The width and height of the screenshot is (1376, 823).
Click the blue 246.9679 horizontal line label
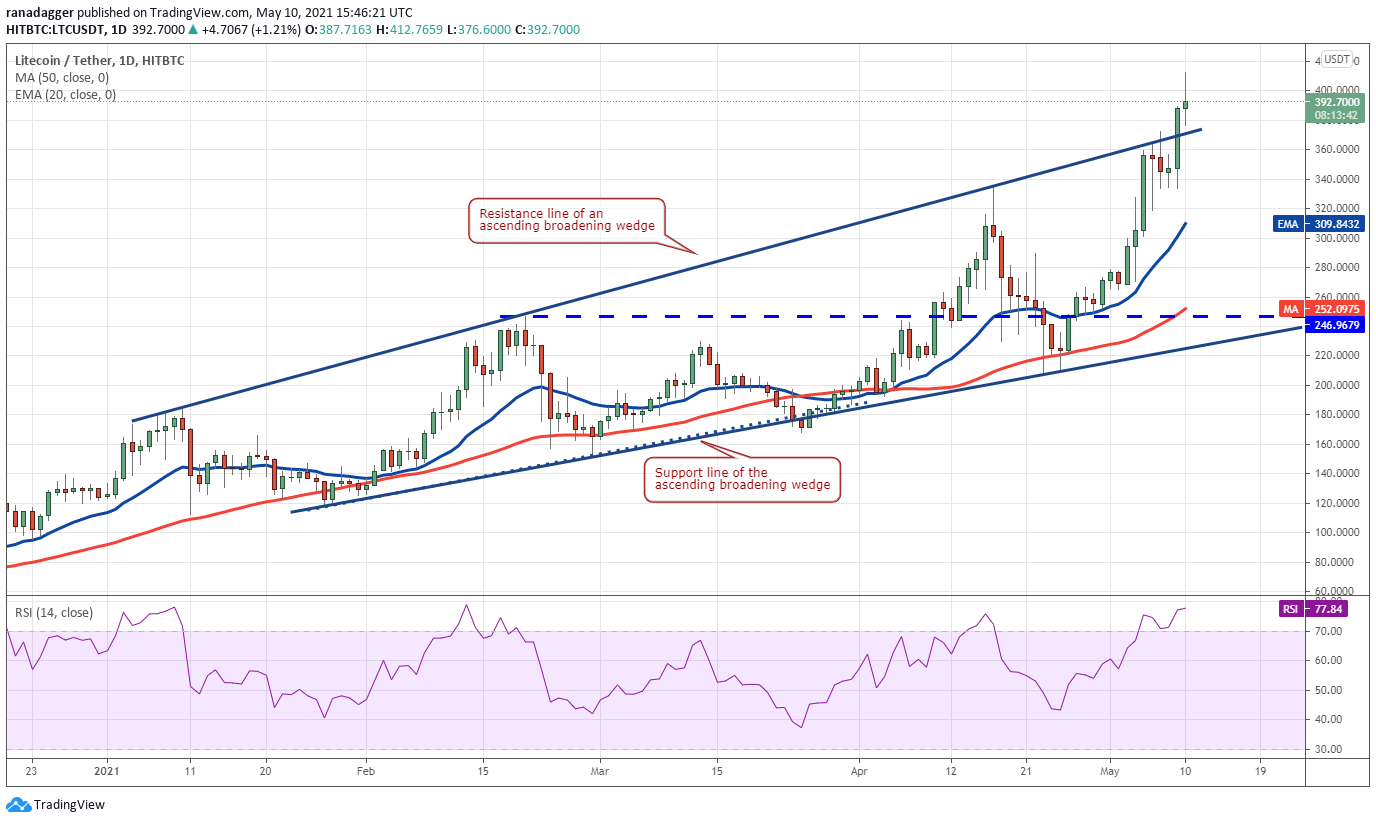(1336, 324)
